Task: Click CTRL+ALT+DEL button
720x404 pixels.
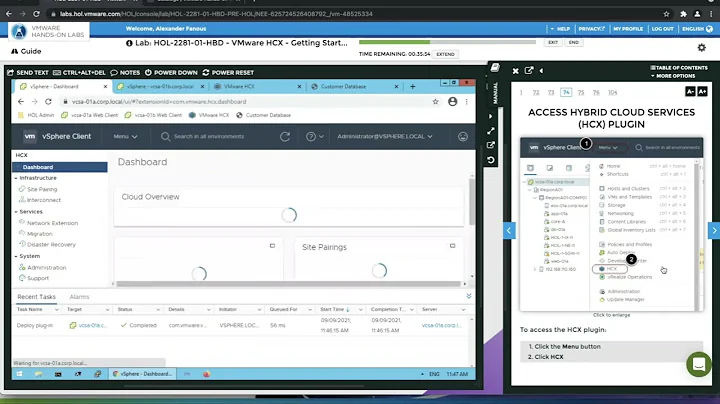Action: point(79,73)
